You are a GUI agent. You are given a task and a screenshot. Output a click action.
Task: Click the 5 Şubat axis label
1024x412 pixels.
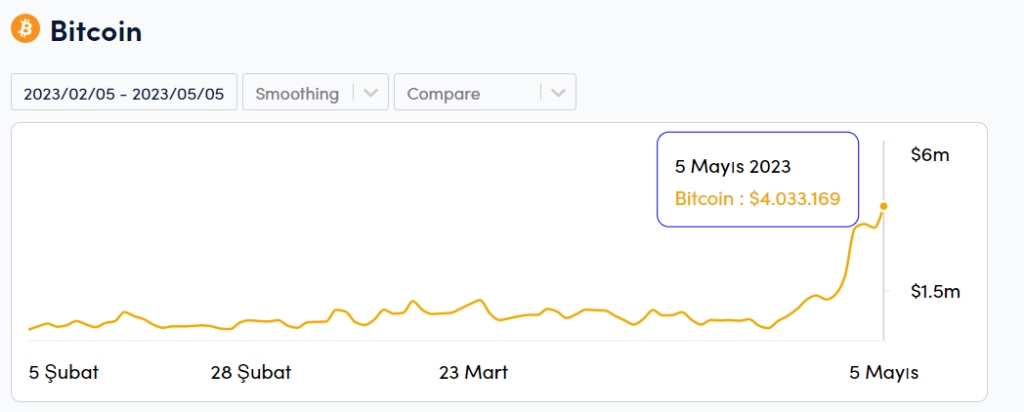[x=64, y=373]
